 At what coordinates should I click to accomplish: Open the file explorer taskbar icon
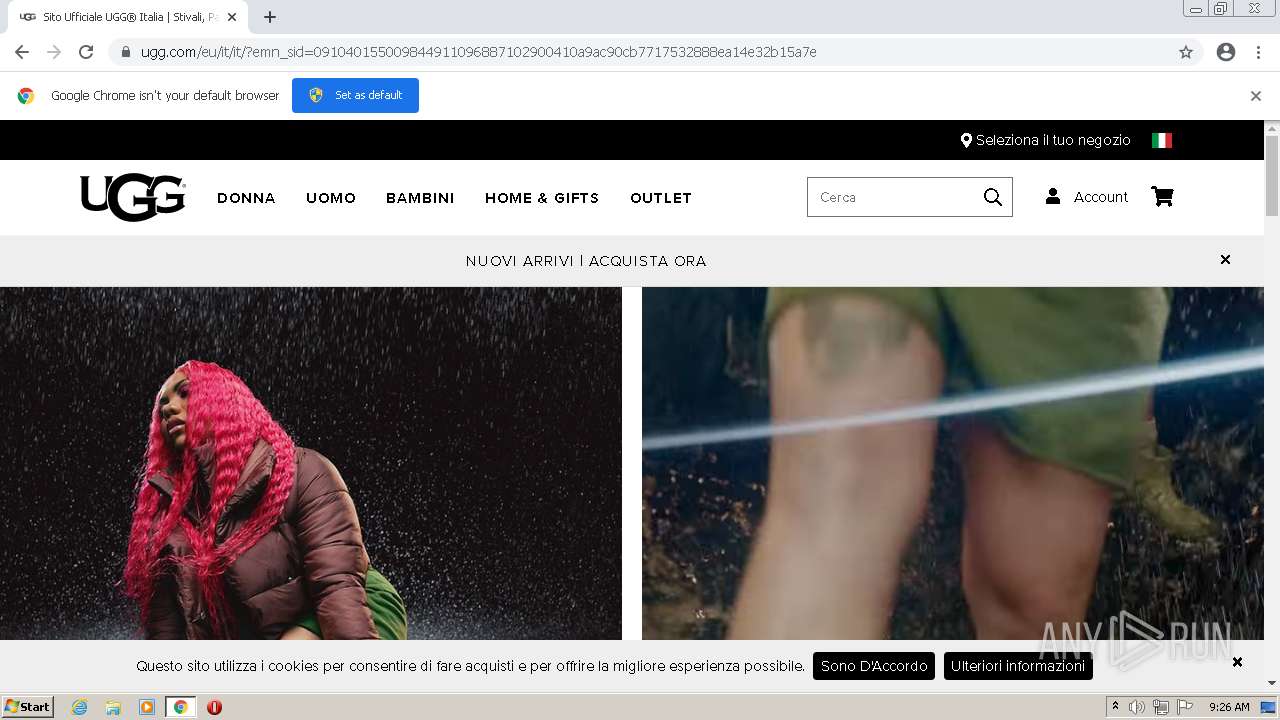point(113,707)
